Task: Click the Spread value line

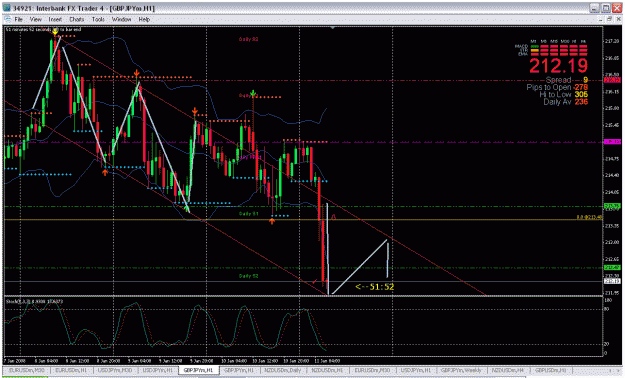Action: (566, 80)
